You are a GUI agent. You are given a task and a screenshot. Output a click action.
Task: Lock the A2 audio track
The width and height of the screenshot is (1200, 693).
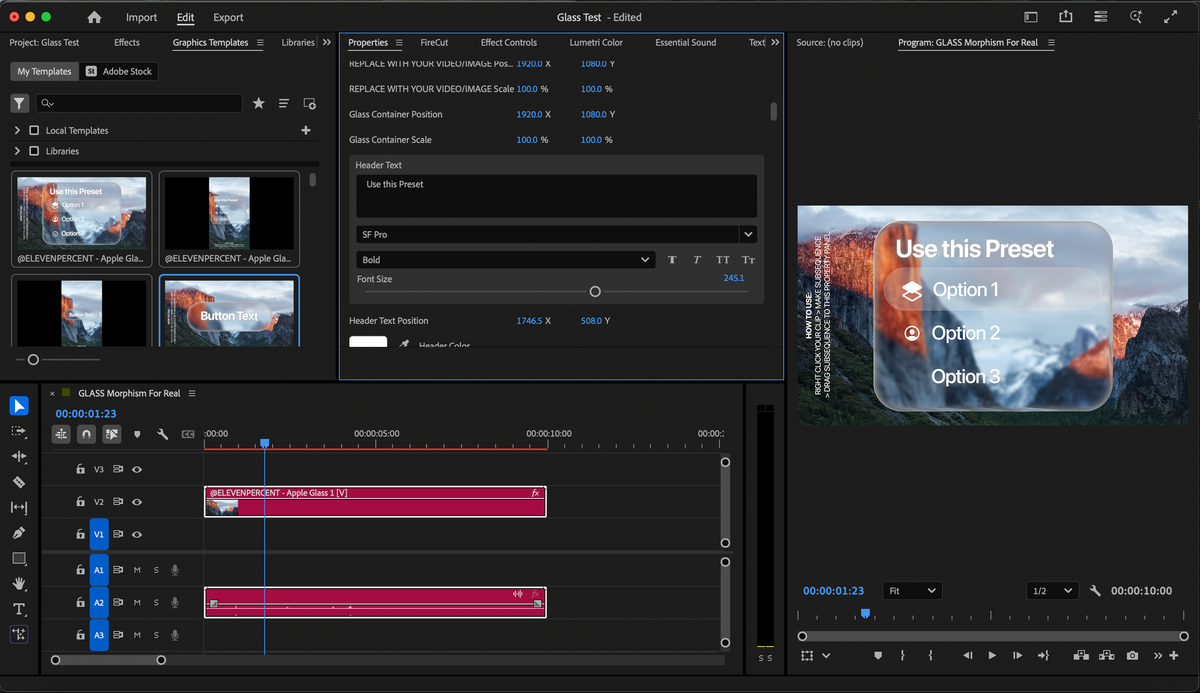pyautogui.click(x=80, y=603)
